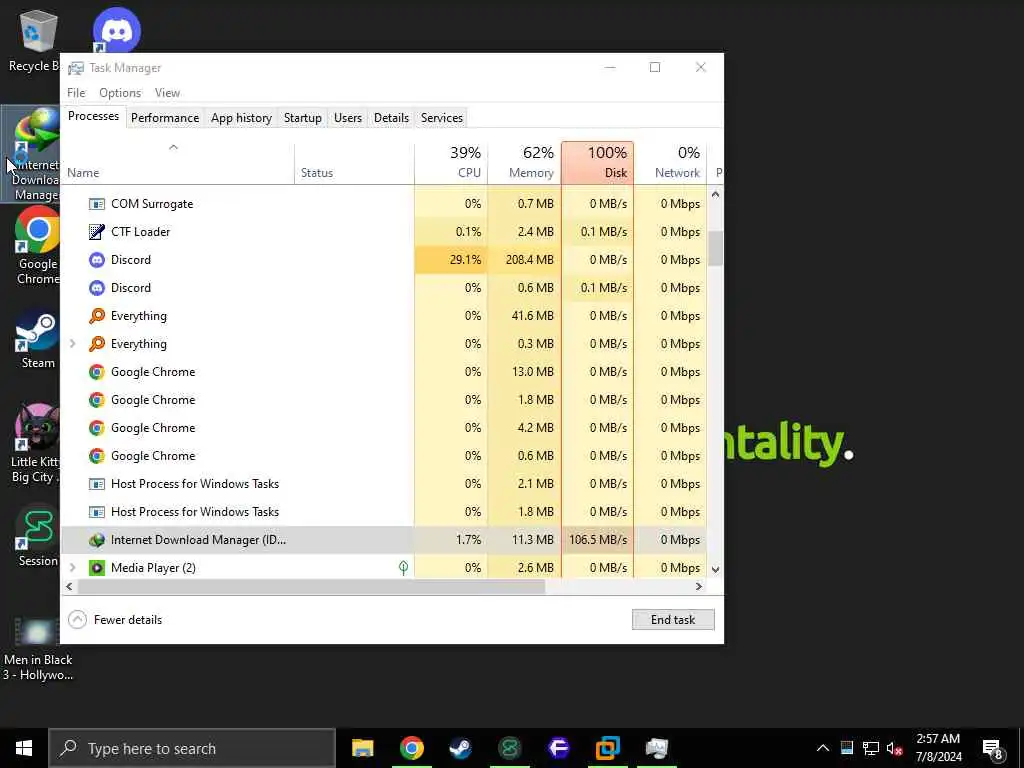Switch to the Details tab

point(391,118)
